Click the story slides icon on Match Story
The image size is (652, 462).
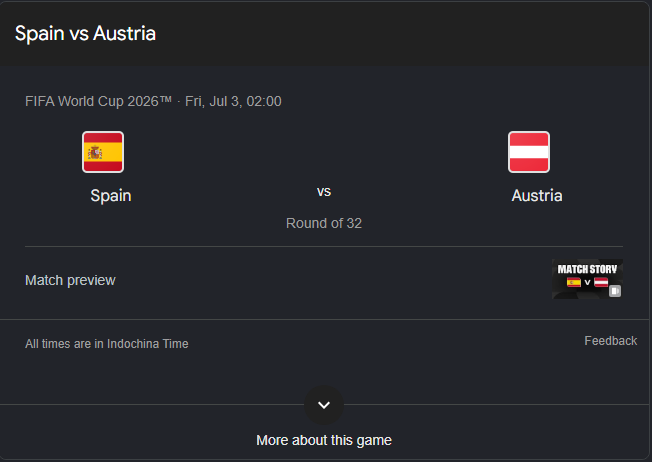click(615, 291)
